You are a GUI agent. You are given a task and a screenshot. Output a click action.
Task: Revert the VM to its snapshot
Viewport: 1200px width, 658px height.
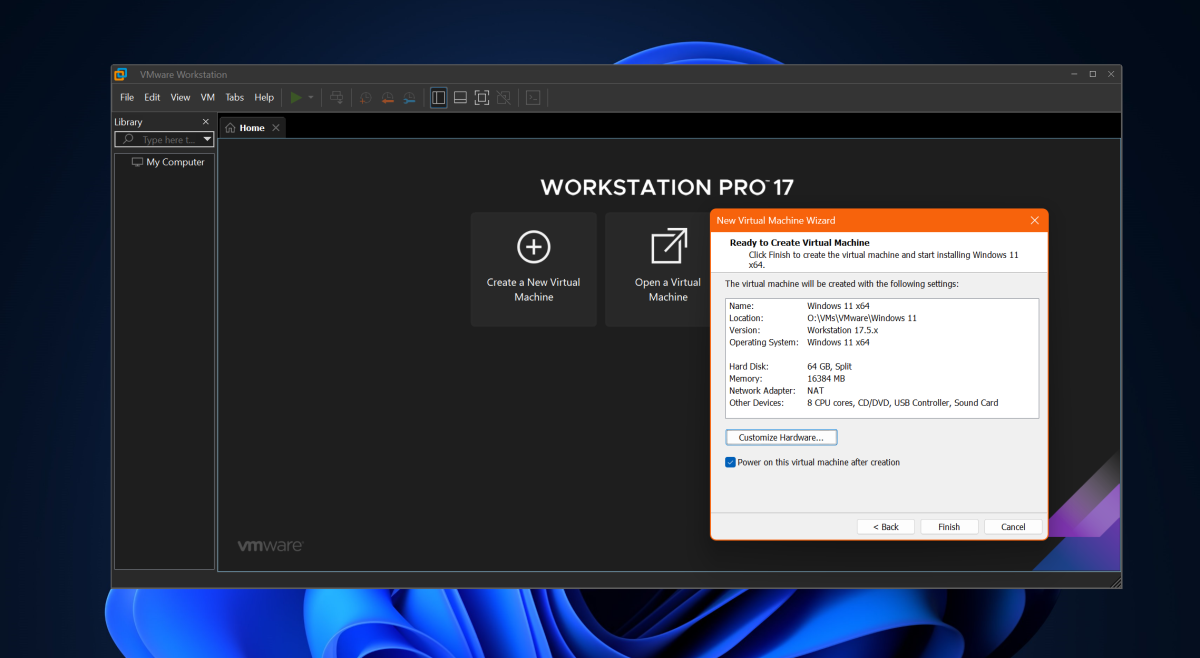387,97
